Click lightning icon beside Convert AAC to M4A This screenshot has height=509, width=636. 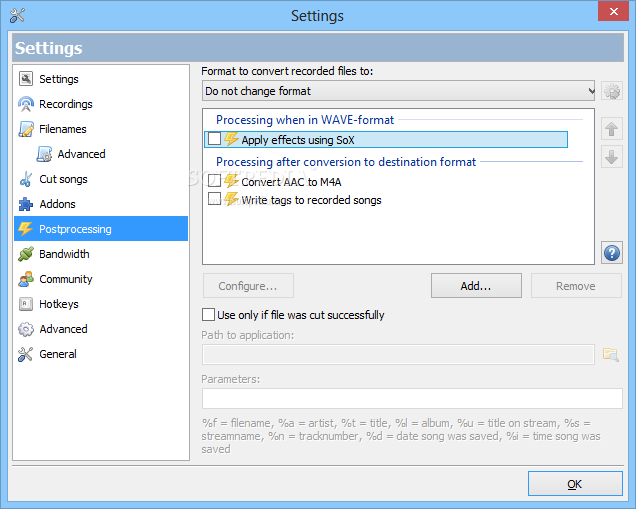tap(231, 181)
